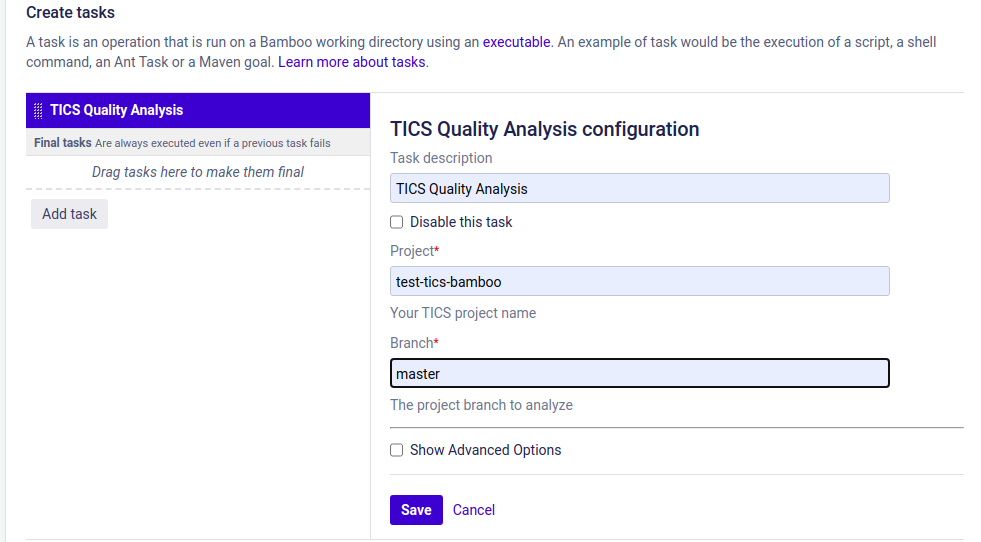The height and width of the screenshot is (542, 981).
Task: Click the Branch field containing master
Action: point(639,373)
